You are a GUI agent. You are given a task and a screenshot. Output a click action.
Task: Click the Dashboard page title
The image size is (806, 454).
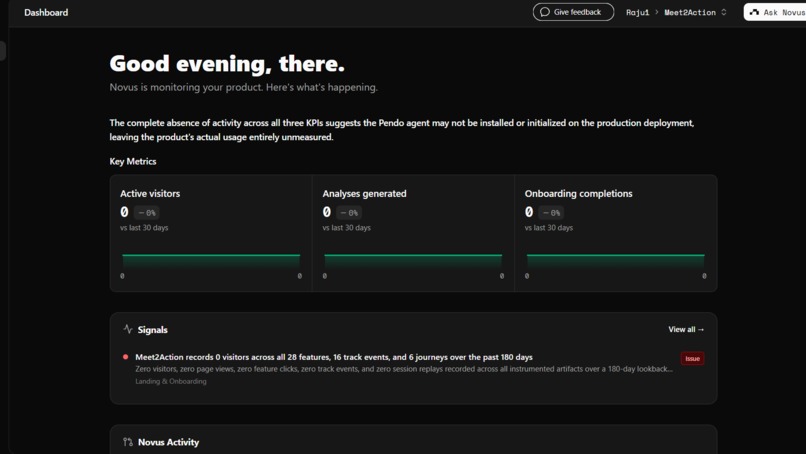[46, 12]
